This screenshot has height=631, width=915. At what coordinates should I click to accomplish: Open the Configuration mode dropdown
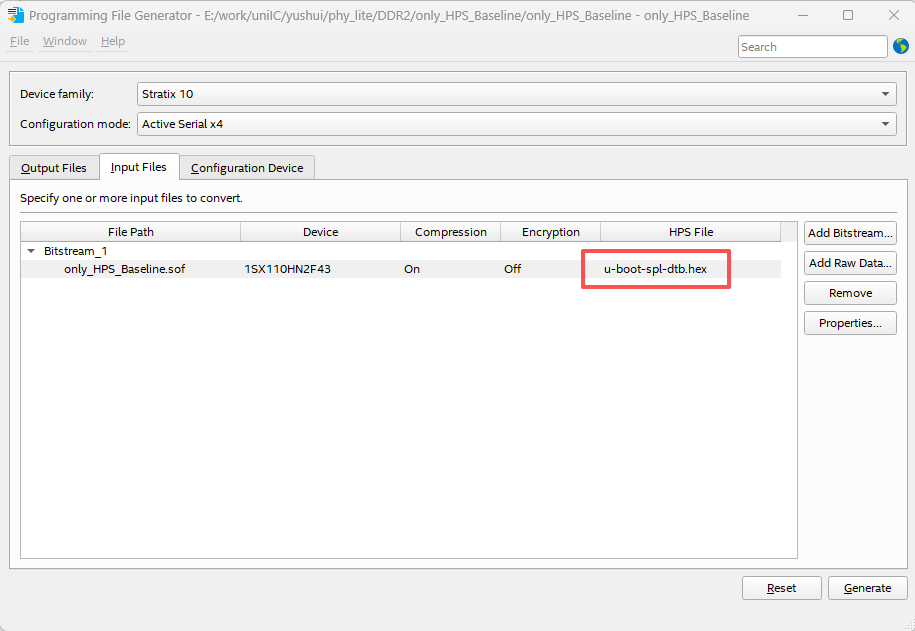516,124
